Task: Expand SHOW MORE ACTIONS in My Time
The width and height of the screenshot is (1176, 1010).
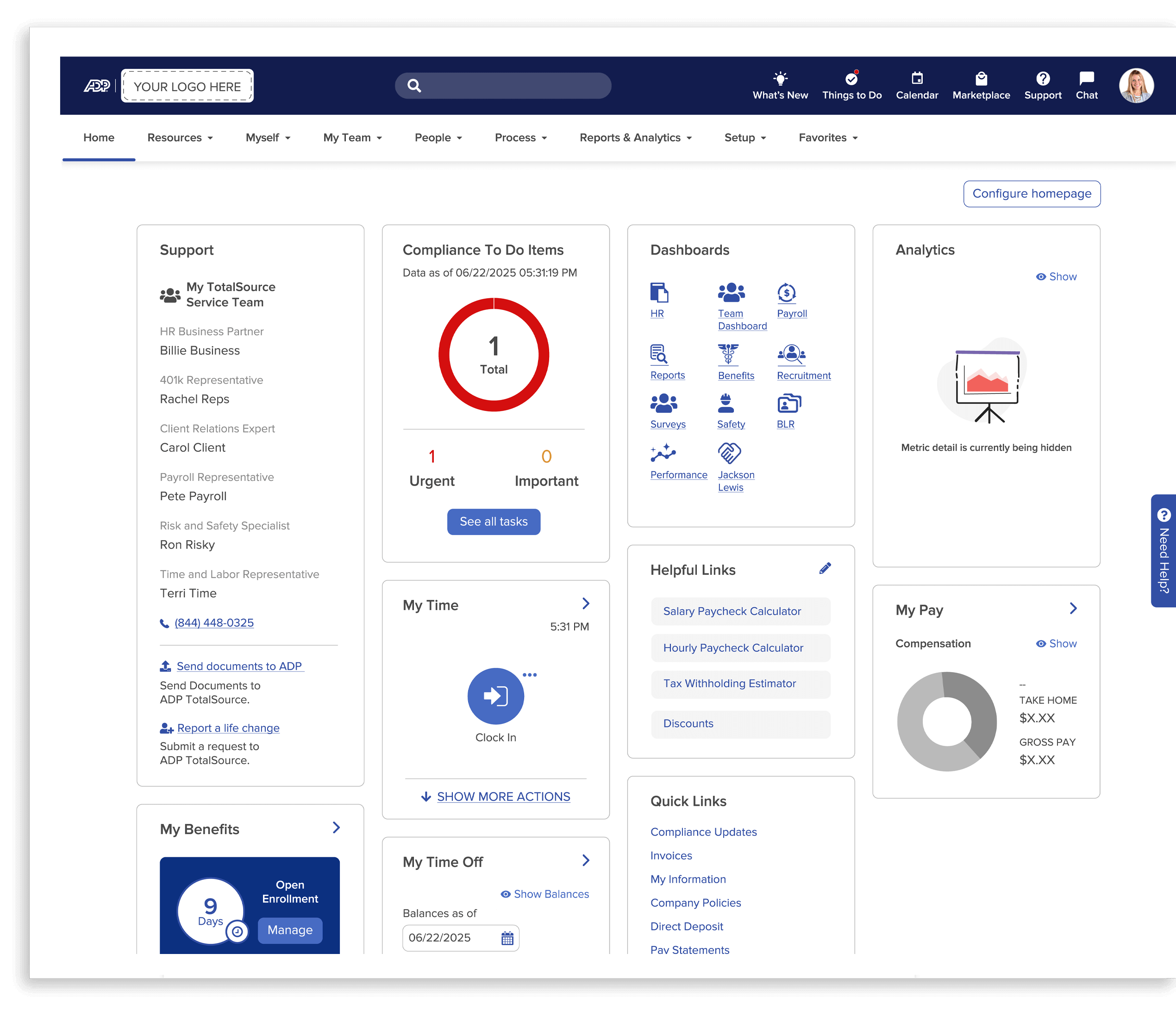Action: [x=503, y=797]
